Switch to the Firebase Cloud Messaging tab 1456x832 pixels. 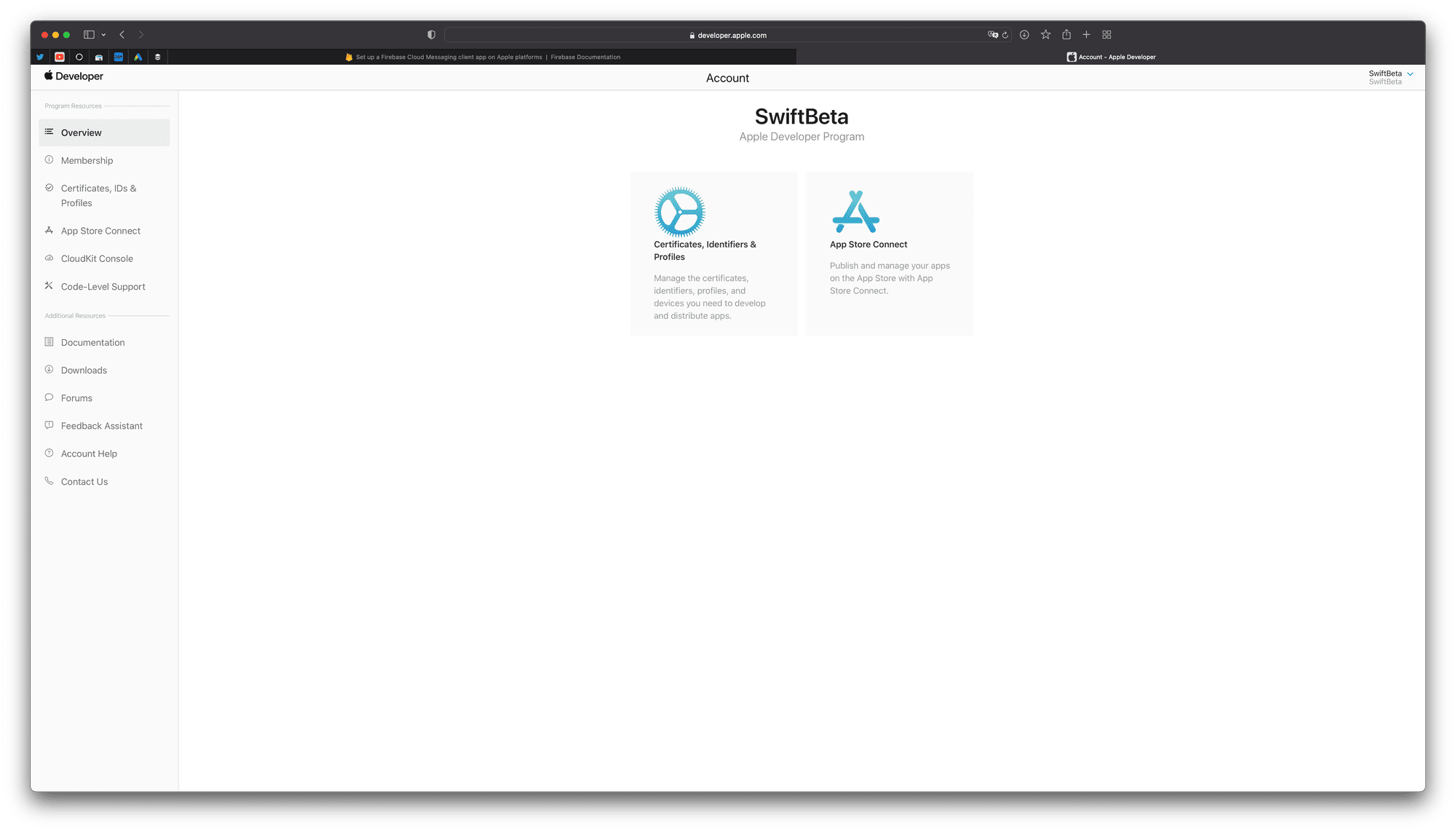(483, 57)
